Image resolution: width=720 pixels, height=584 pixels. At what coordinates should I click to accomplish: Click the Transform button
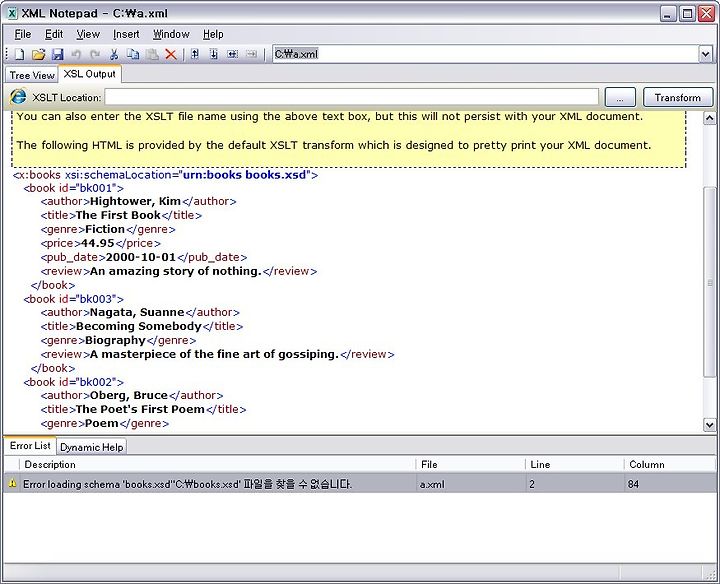click(x=678, y=97)
